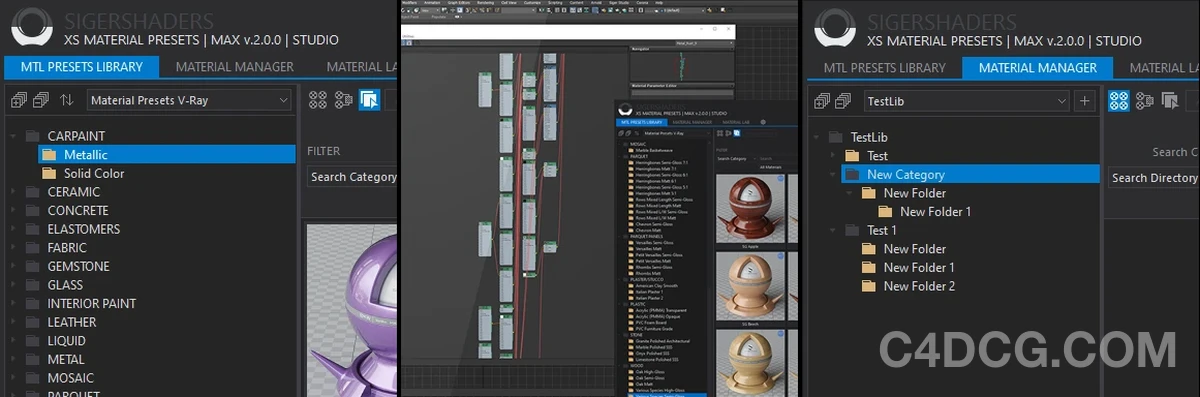Screen dimensions: 1200x397
Task: Click window-cursor icon in TestLib window toolbar
Action: [1170, 101]
